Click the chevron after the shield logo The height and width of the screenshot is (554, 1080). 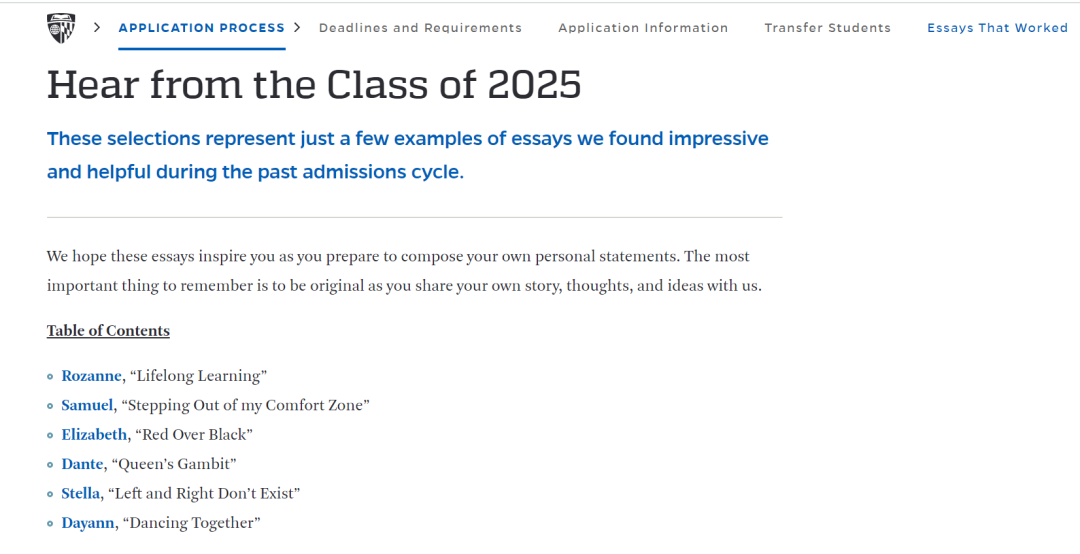point(97,28)
